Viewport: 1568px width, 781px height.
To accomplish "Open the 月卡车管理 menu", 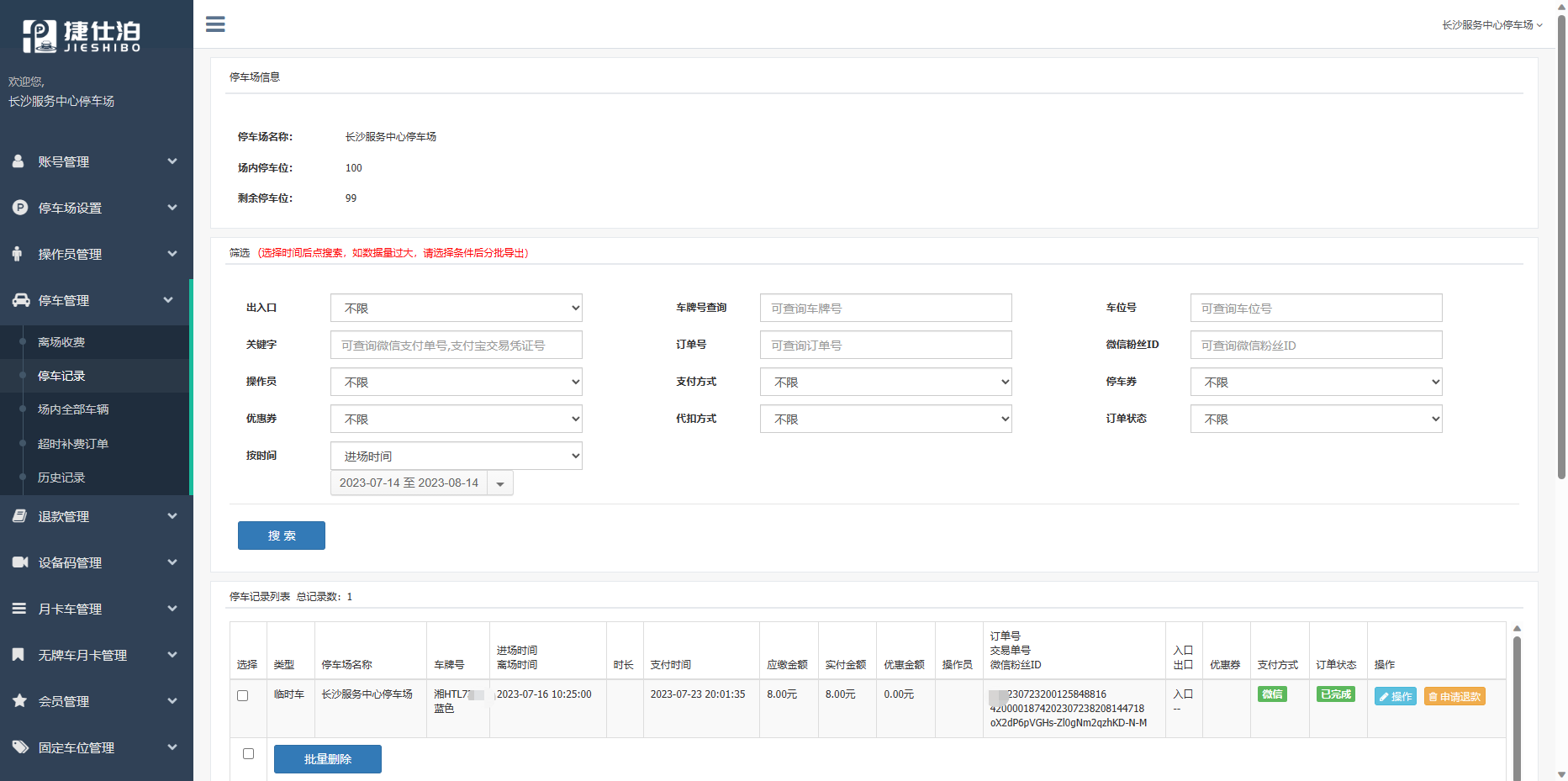I will tap(97, 609).
